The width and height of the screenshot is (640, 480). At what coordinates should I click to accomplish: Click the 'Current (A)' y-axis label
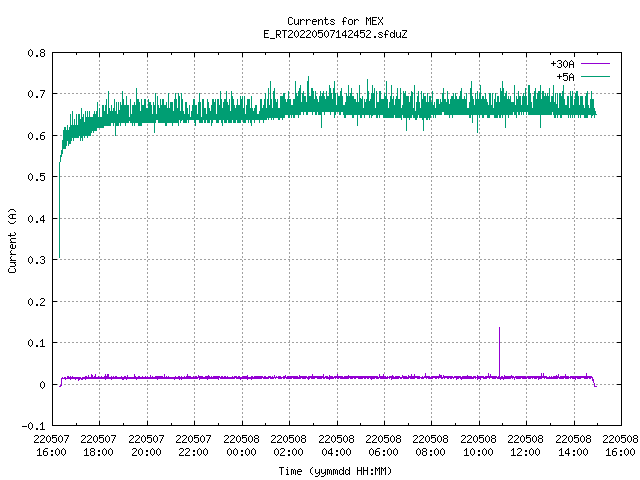pos(12,241)
